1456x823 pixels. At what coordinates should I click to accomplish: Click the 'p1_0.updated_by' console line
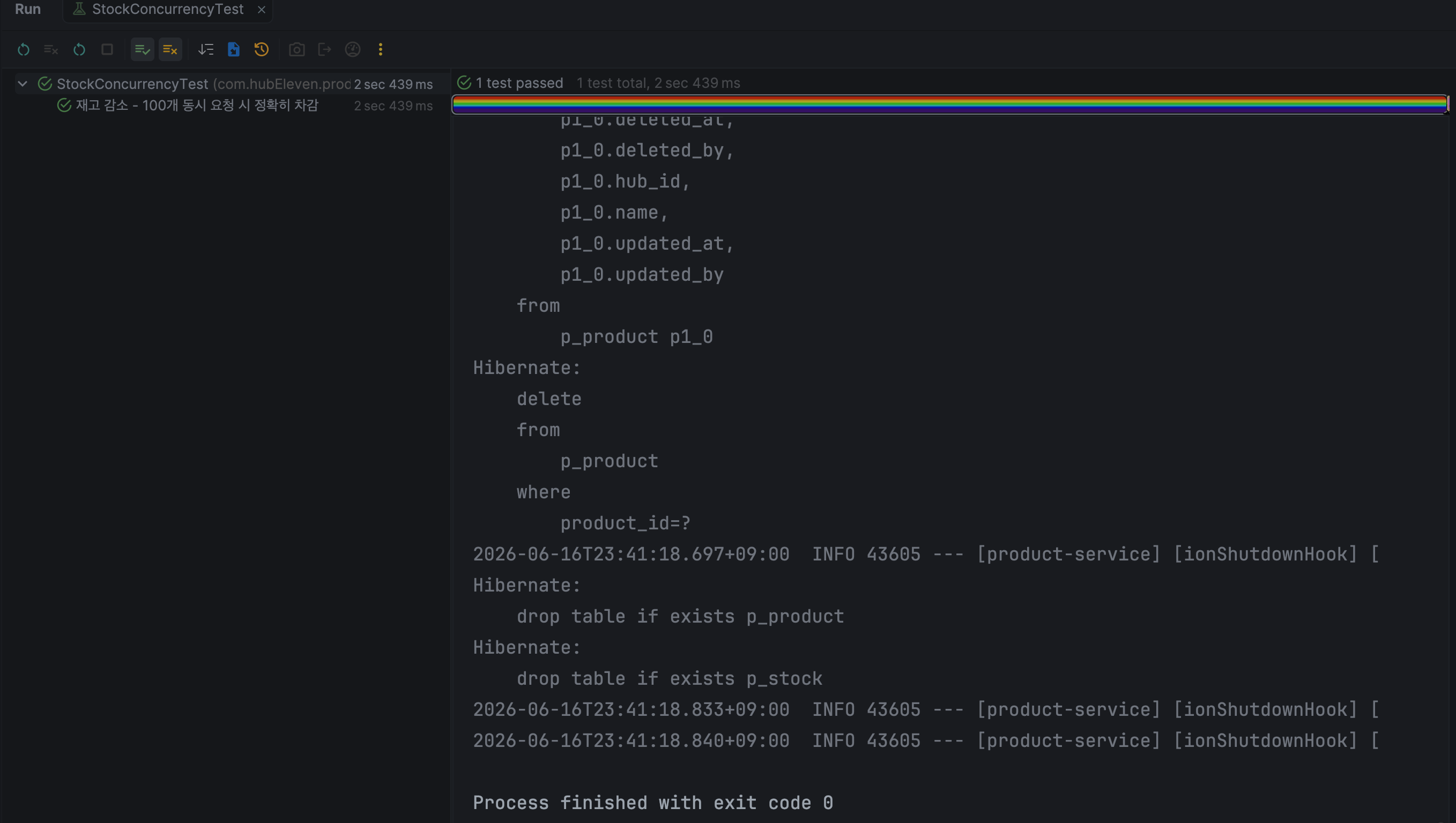point(642,274)
